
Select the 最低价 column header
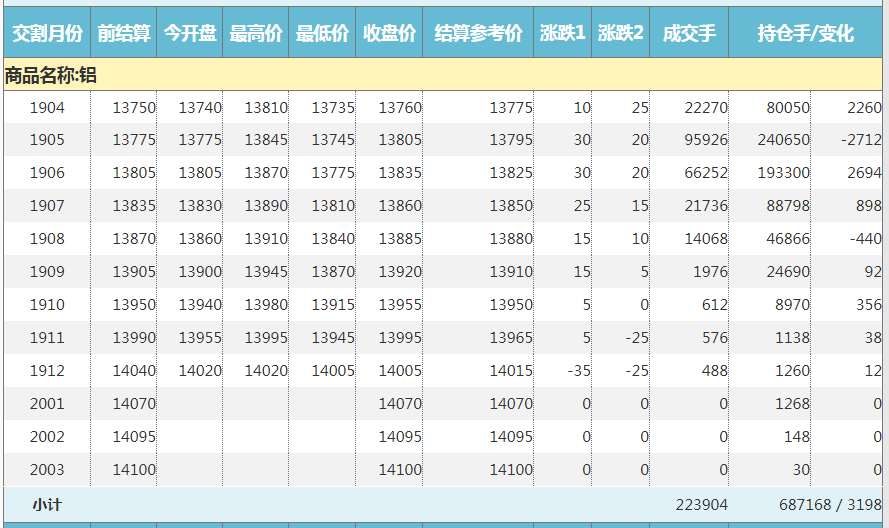[322, 34]
